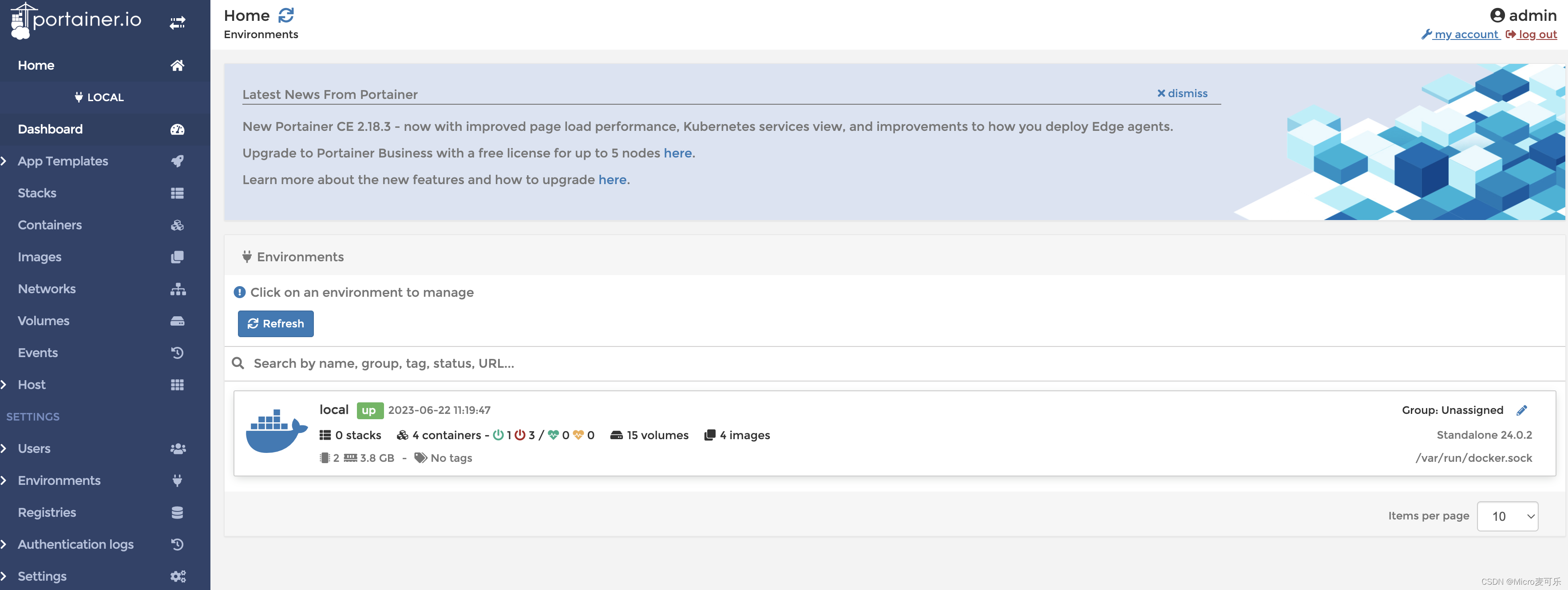Open Volumes in the sidebar
Screen dimensions: 1568x590
[x=105, y=321]
